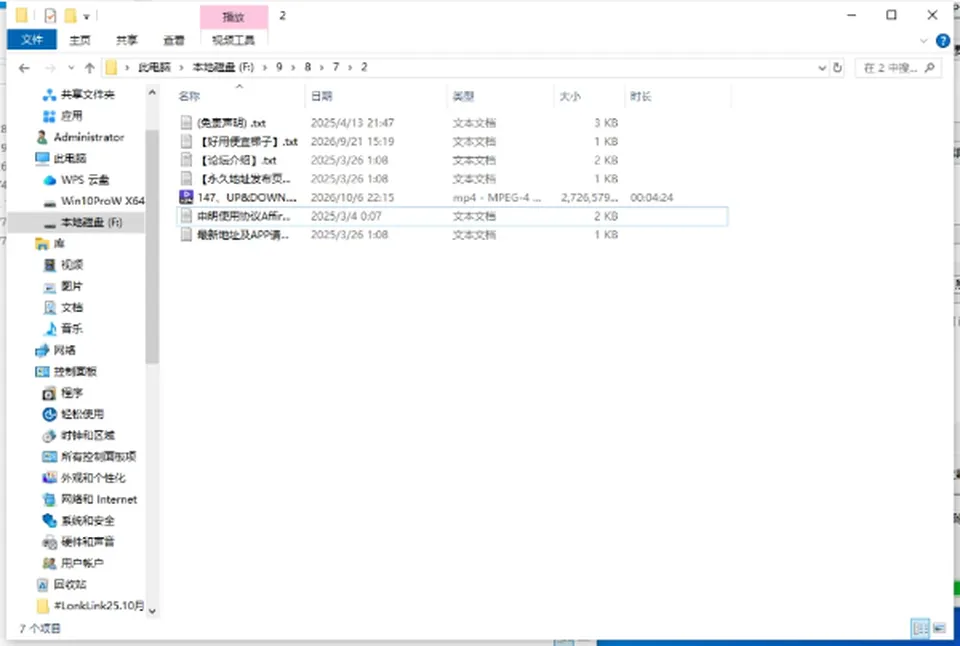The height and width of the screenshot is (646, 960).
Task: Switch to details view using status bar toggle
Action: [920, 628]
